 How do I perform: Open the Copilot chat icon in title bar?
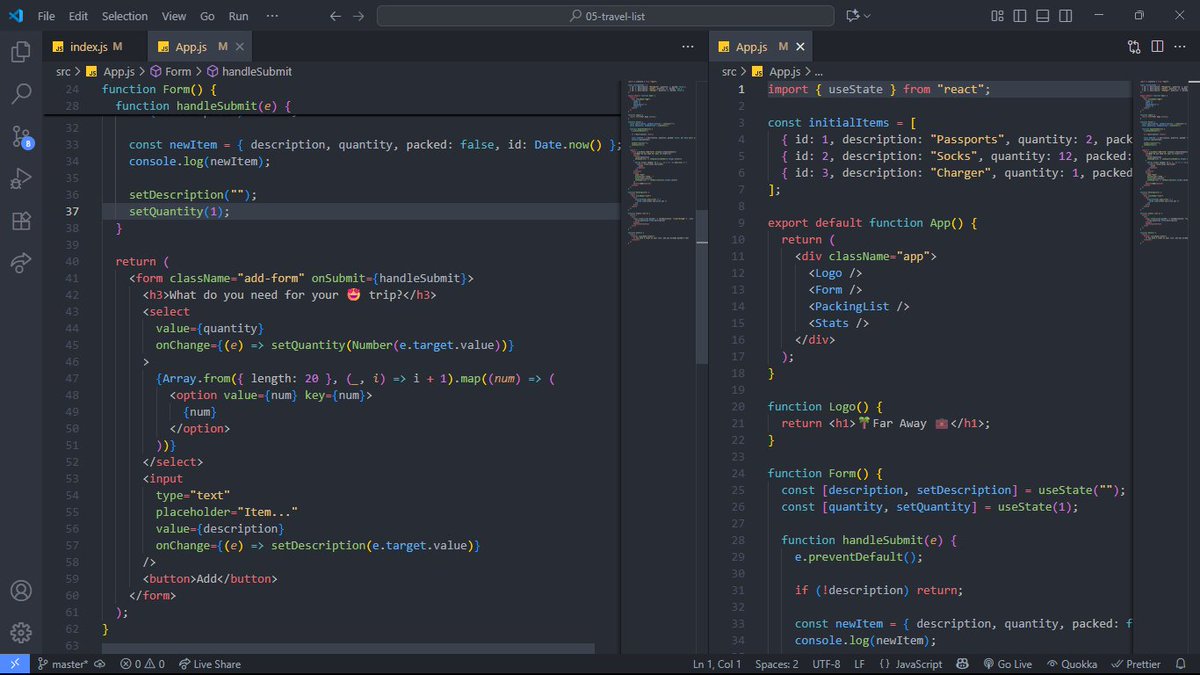pos(852,16)
